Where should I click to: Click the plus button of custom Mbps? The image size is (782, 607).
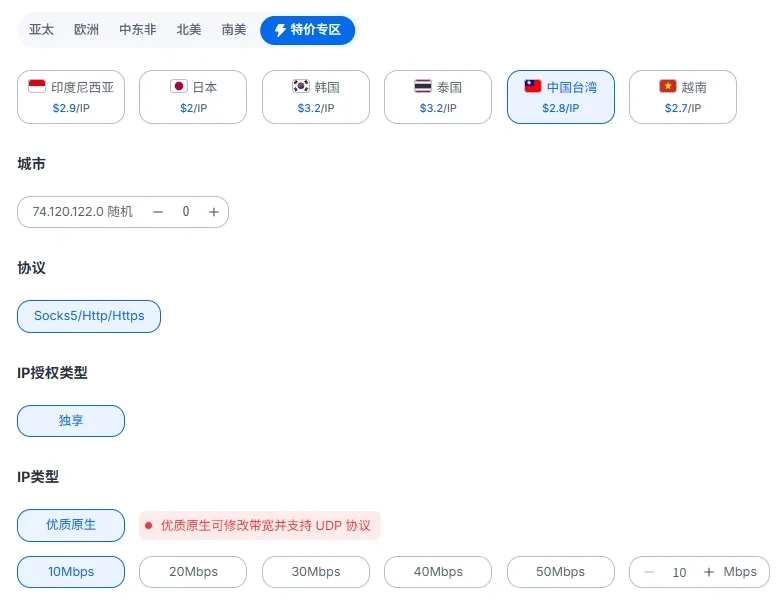709,572
